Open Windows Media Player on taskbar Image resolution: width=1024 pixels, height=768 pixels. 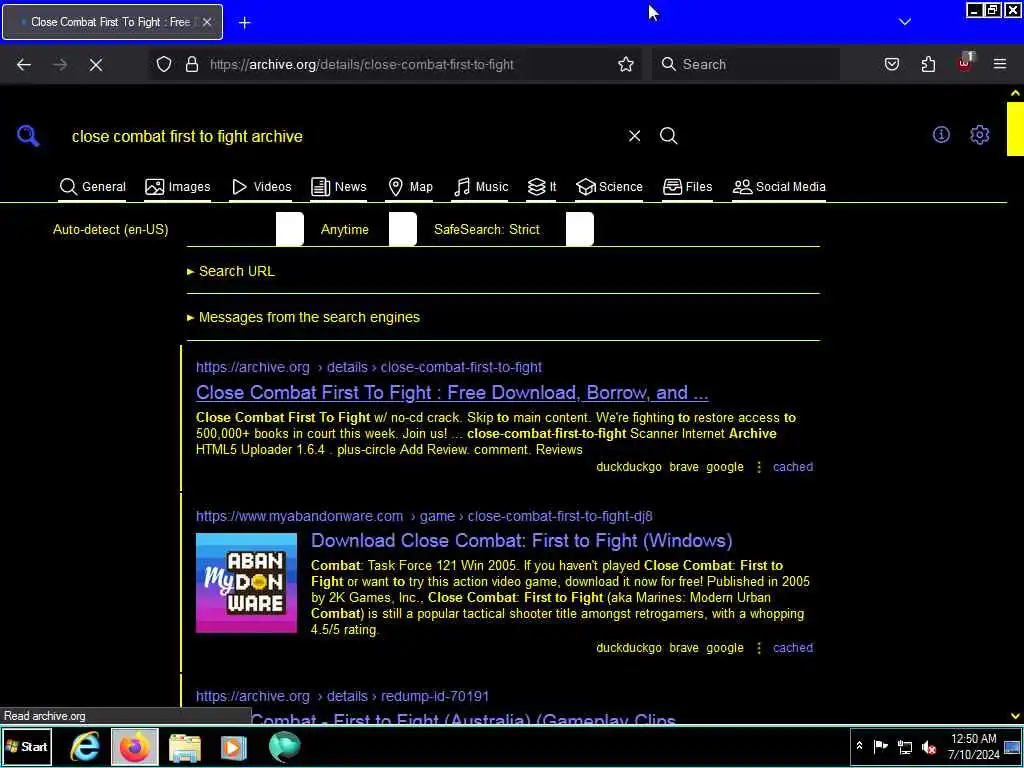click(233, 747)
